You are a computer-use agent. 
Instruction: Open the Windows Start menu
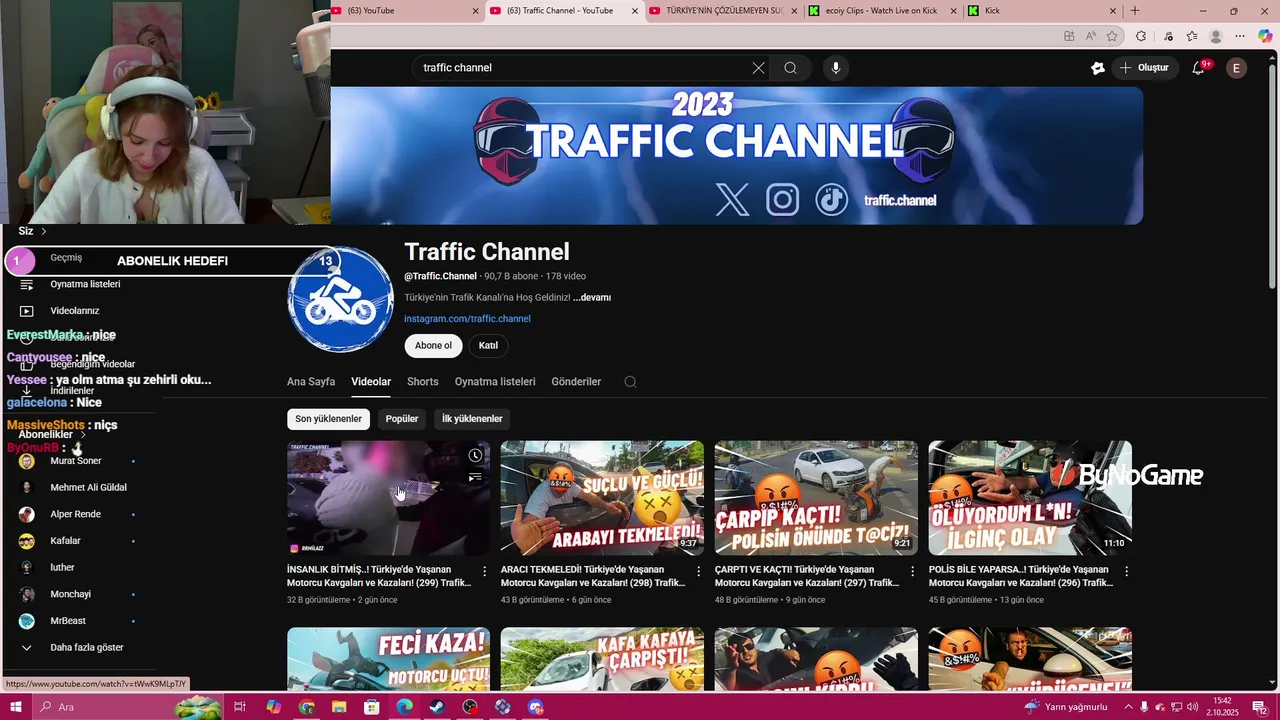(16, 707)
